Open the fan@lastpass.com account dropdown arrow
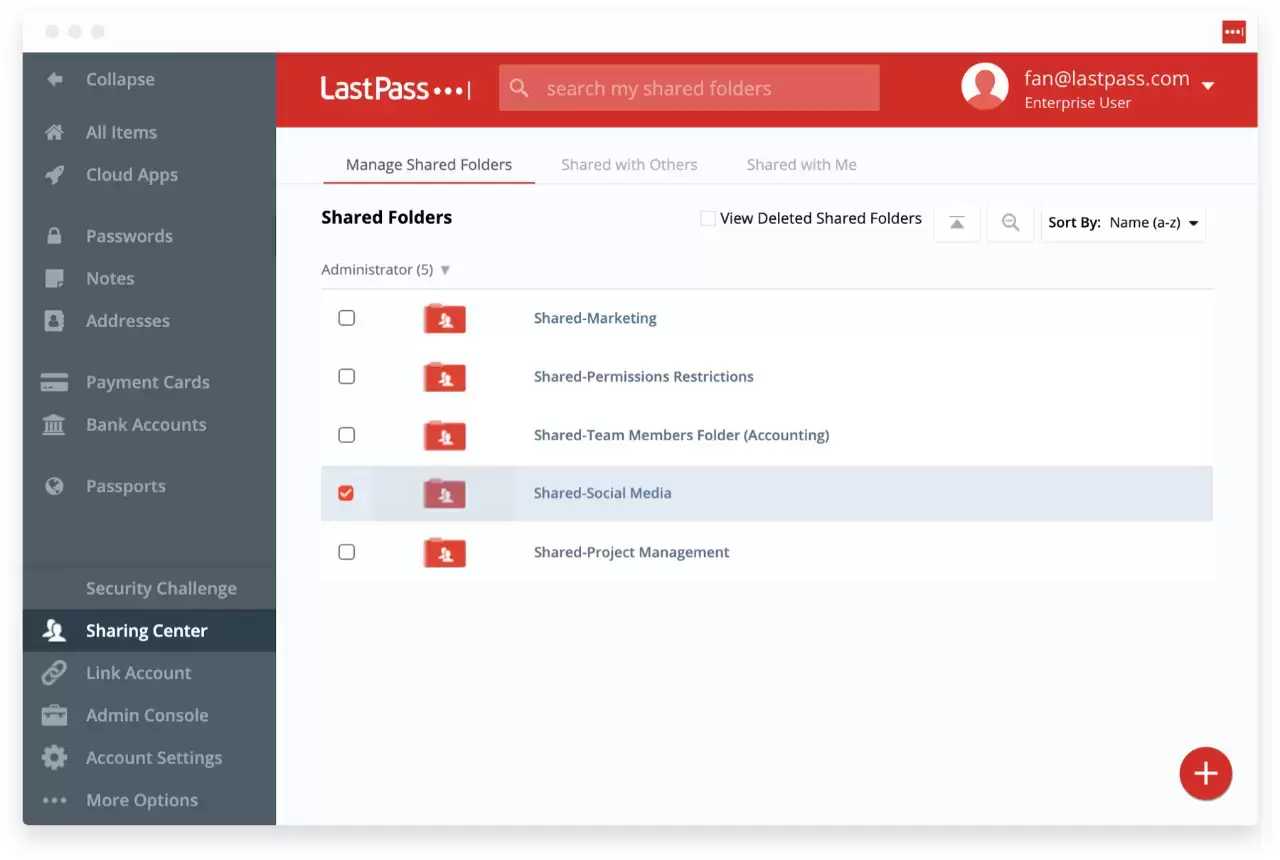The width and height of the screenshot is (1280, 860). 1208,86
